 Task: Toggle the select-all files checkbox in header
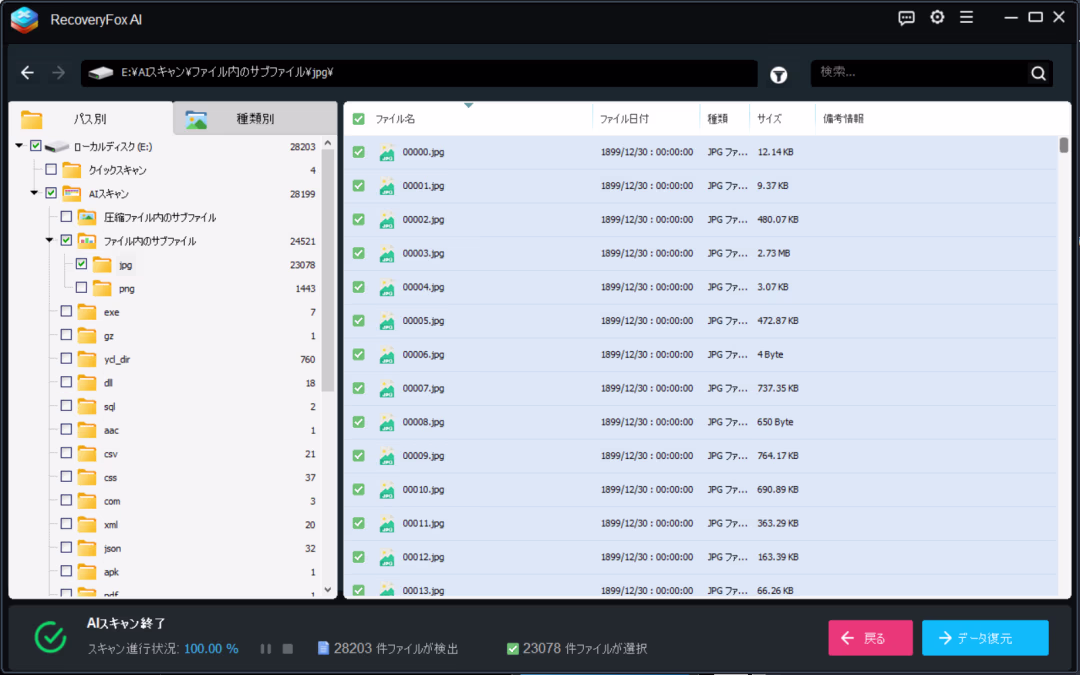pos(358,119)
